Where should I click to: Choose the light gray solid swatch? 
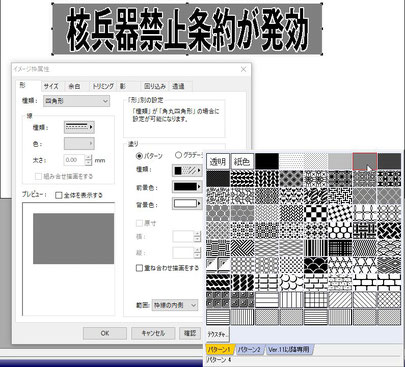coord(340,161)
